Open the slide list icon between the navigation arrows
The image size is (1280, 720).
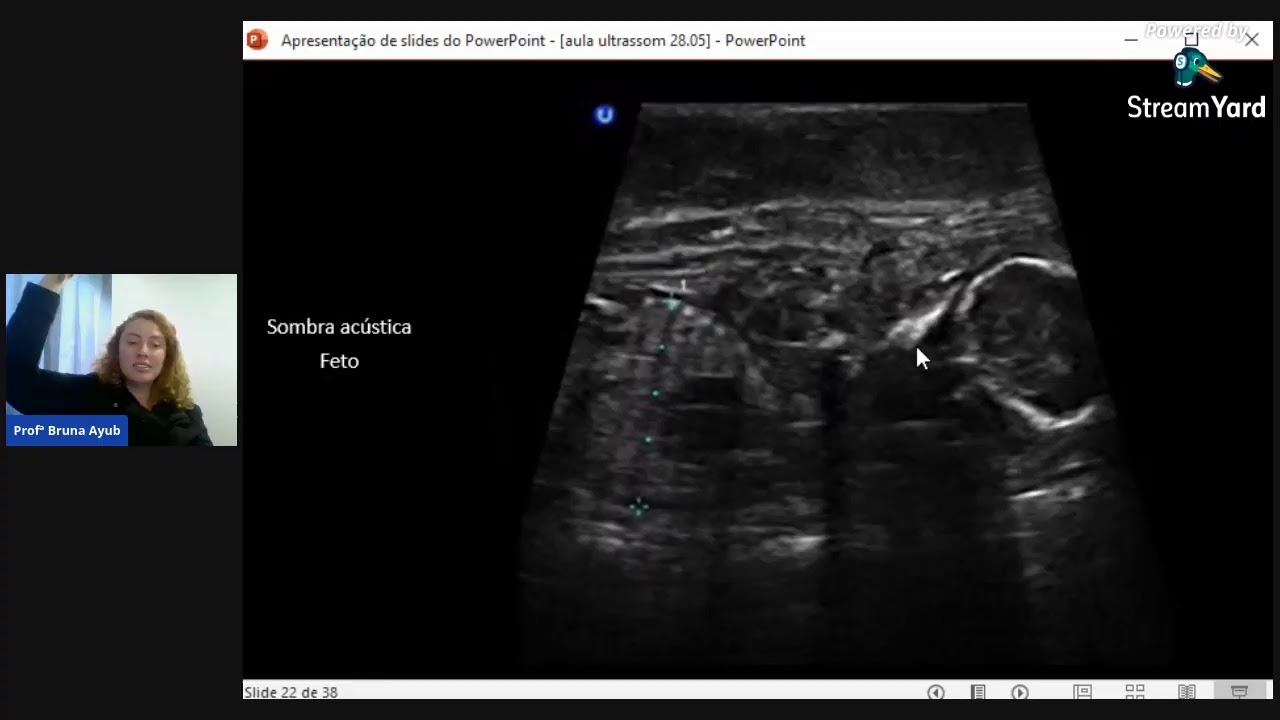click(x=978, y=692)
